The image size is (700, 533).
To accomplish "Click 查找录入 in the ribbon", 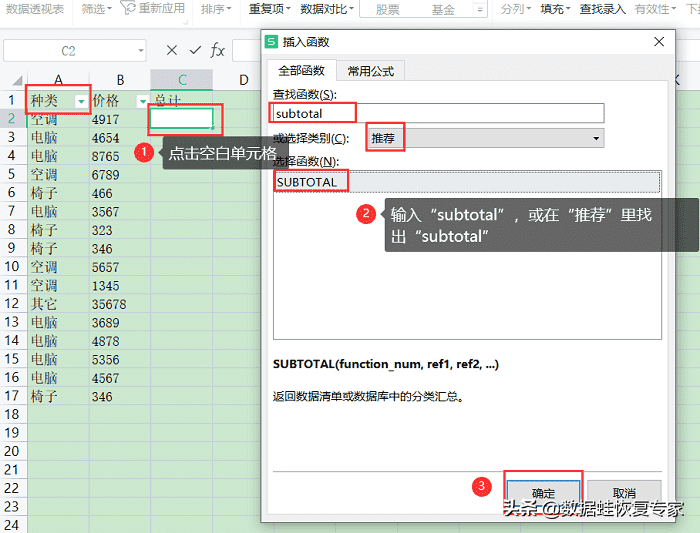I will pyautogui.click(x=602, y=8).
